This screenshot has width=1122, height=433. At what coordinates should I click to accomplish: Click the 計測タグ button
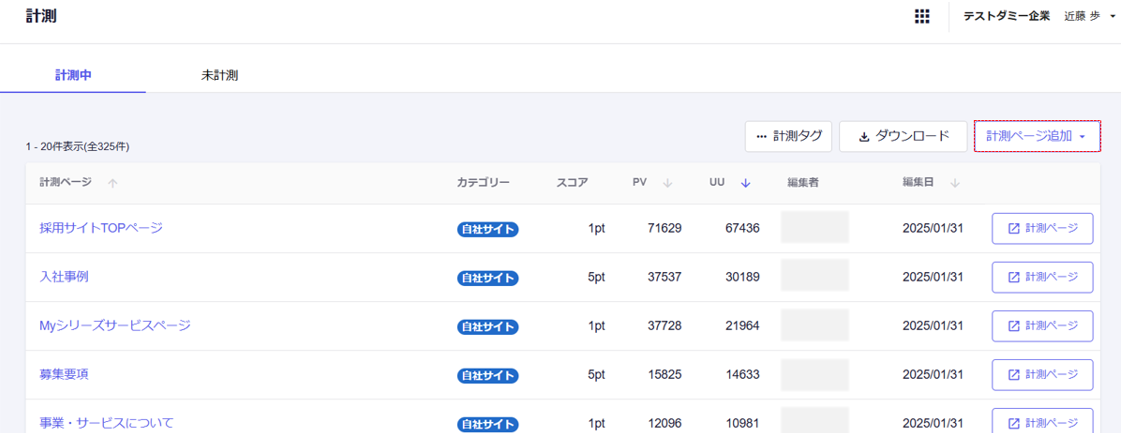click(788, 136)
